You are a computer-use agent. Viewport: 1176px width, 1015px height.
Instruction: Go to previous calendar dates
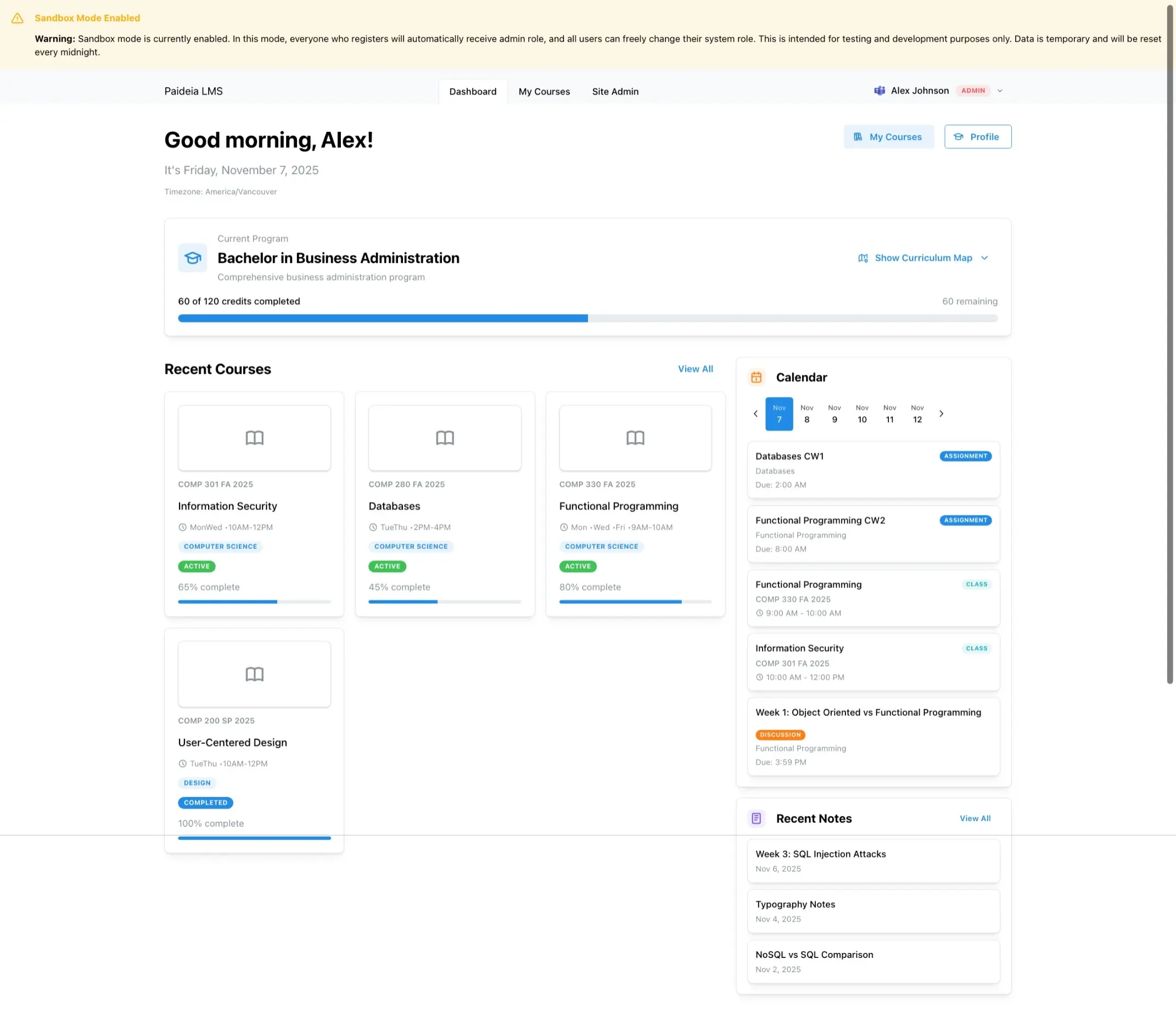pos(755,413)
